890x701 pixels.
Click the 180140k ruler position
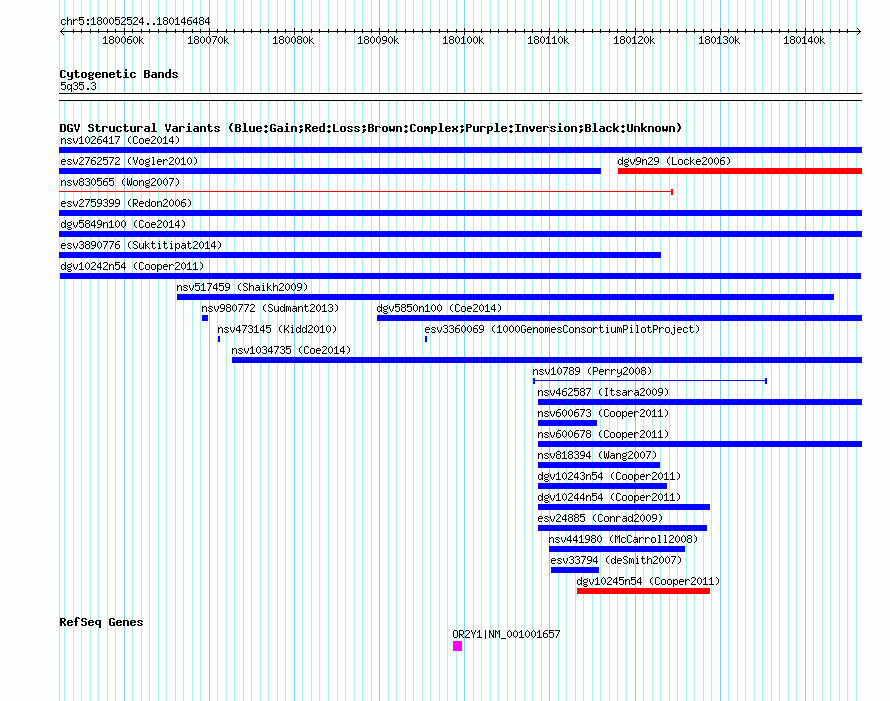click(804, 40)
